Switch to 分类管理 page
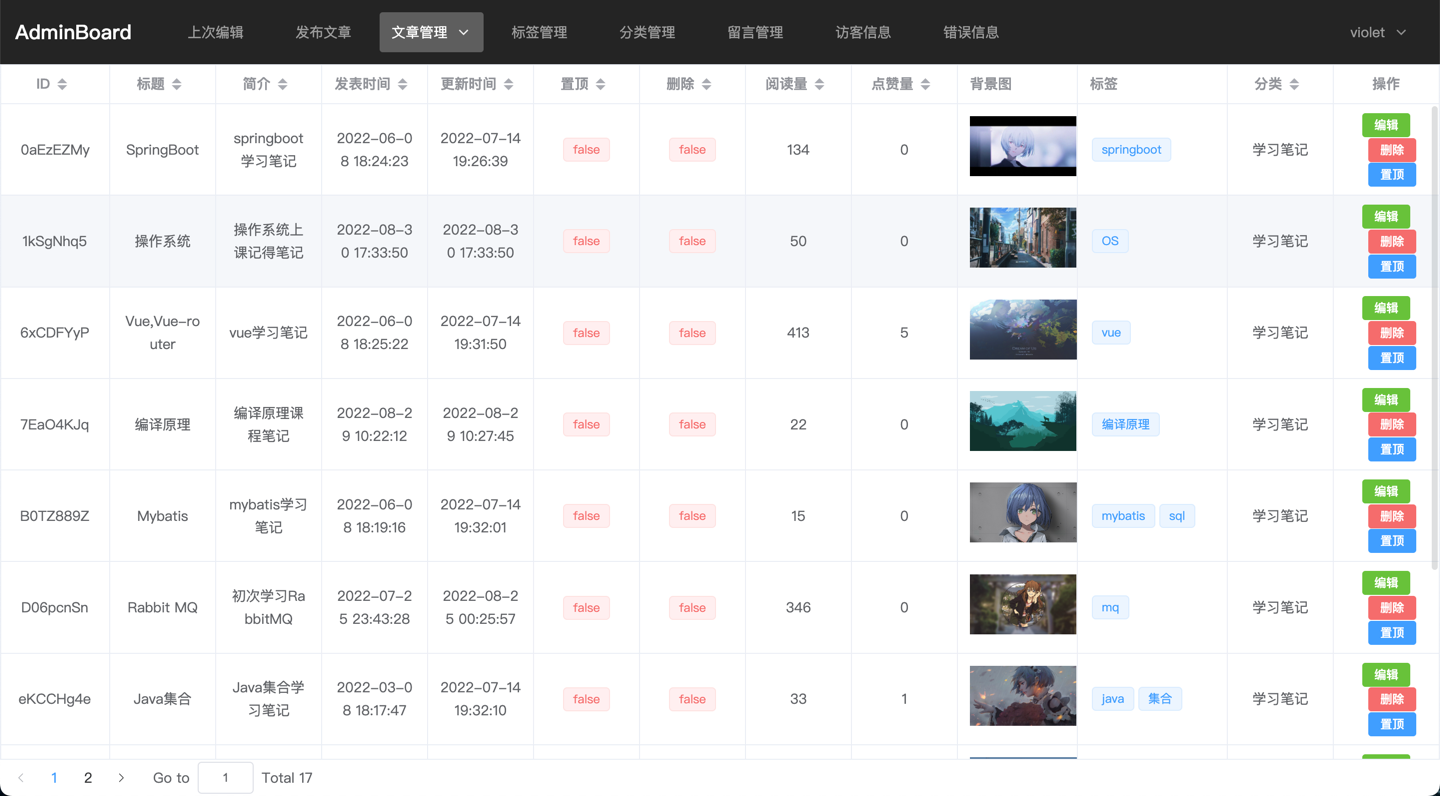The width and height of the screenshot is (1440, 796). (x=647, y=32)
